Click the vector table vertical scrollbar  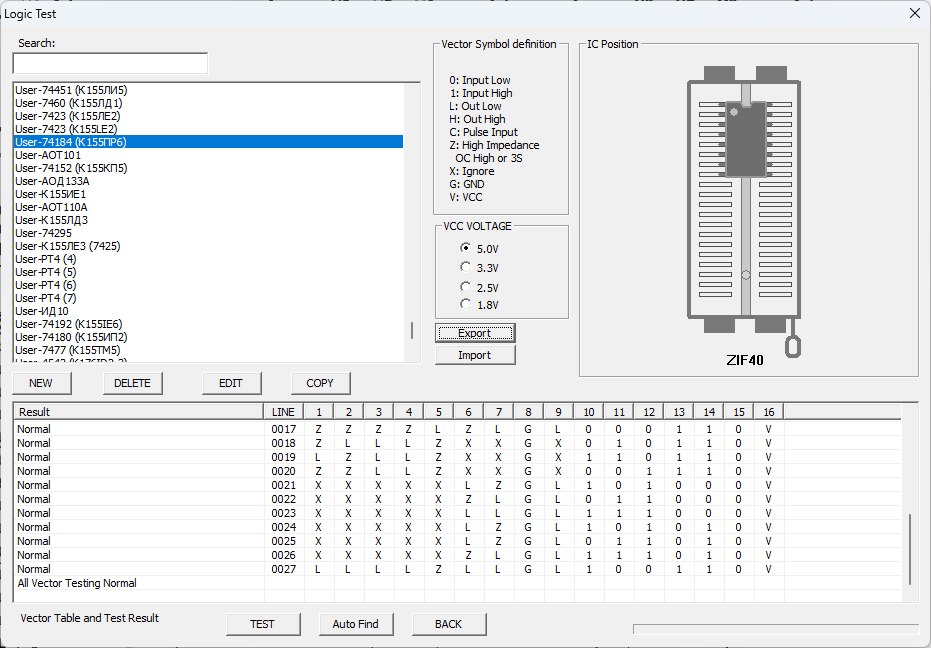click(909, 548)
